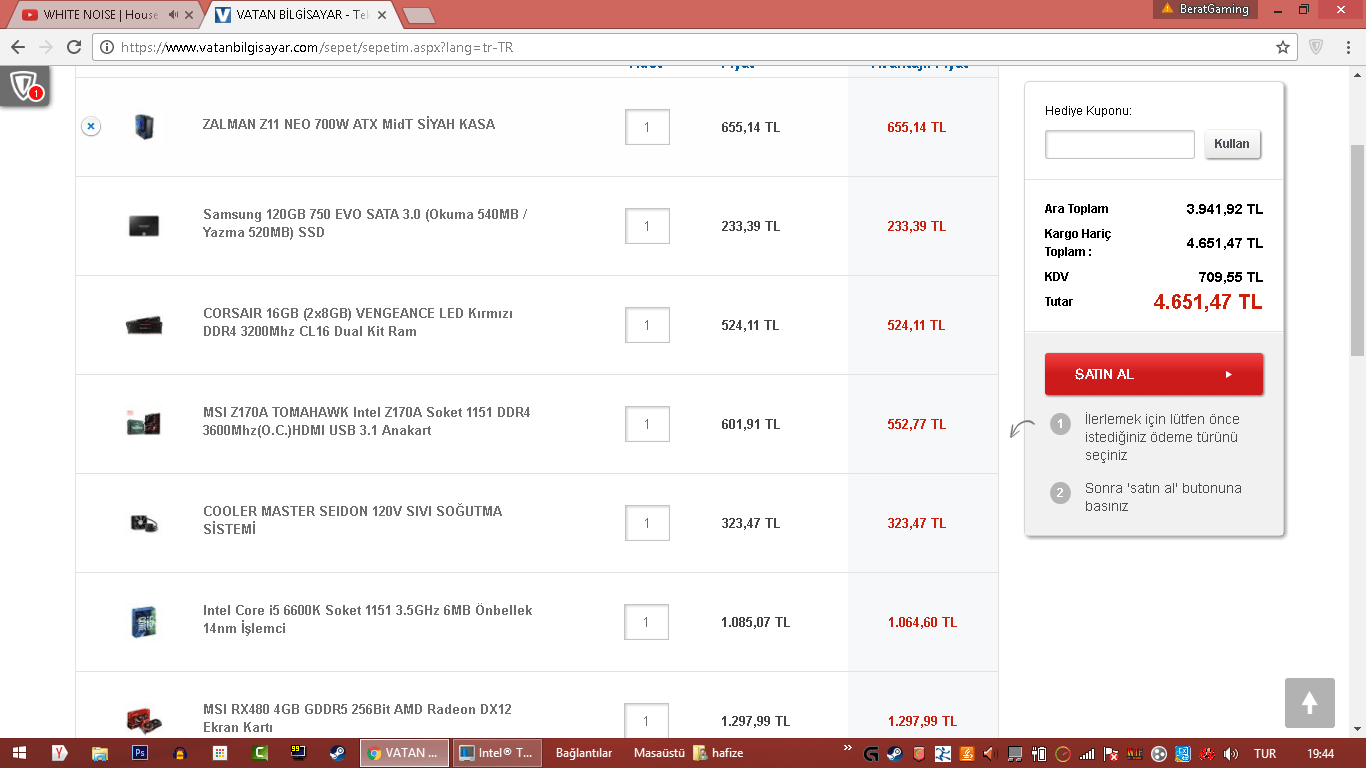Screen dimensions: 1366x768
Task: Click the Kullan coupon button
Action: click(x=1232, y=144)
